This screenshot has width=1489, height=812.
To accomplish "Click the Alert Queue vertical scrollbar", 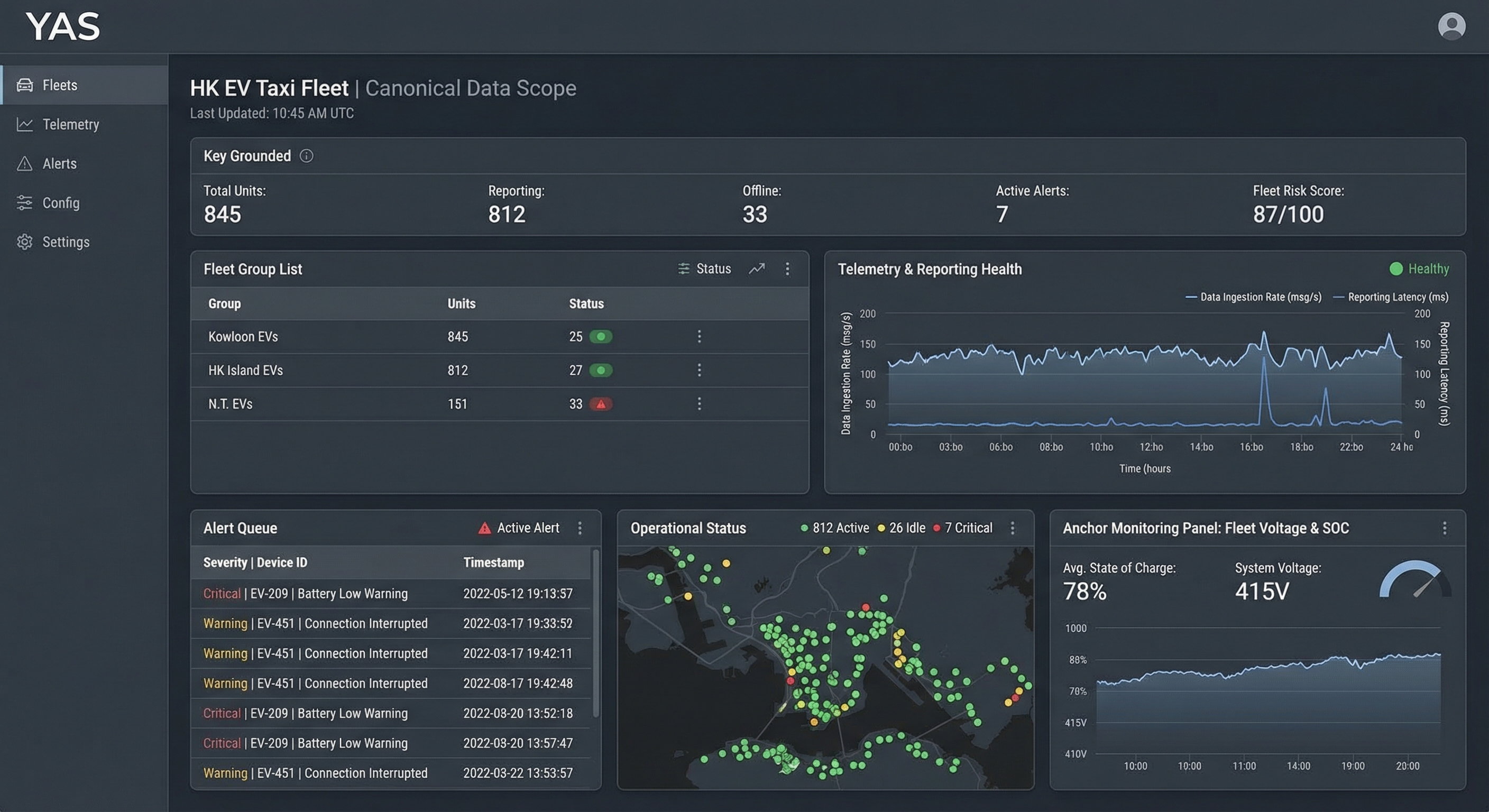I will click(596, 633).
